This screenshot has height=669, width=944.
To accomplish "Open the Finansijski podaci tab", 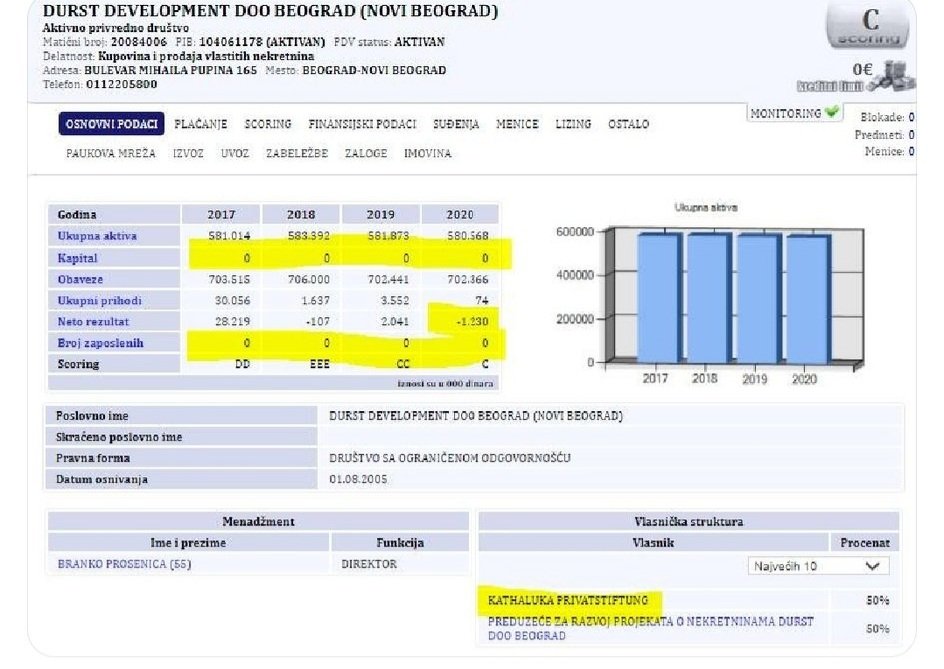I will pyautogui.click(x=362, y=124).
